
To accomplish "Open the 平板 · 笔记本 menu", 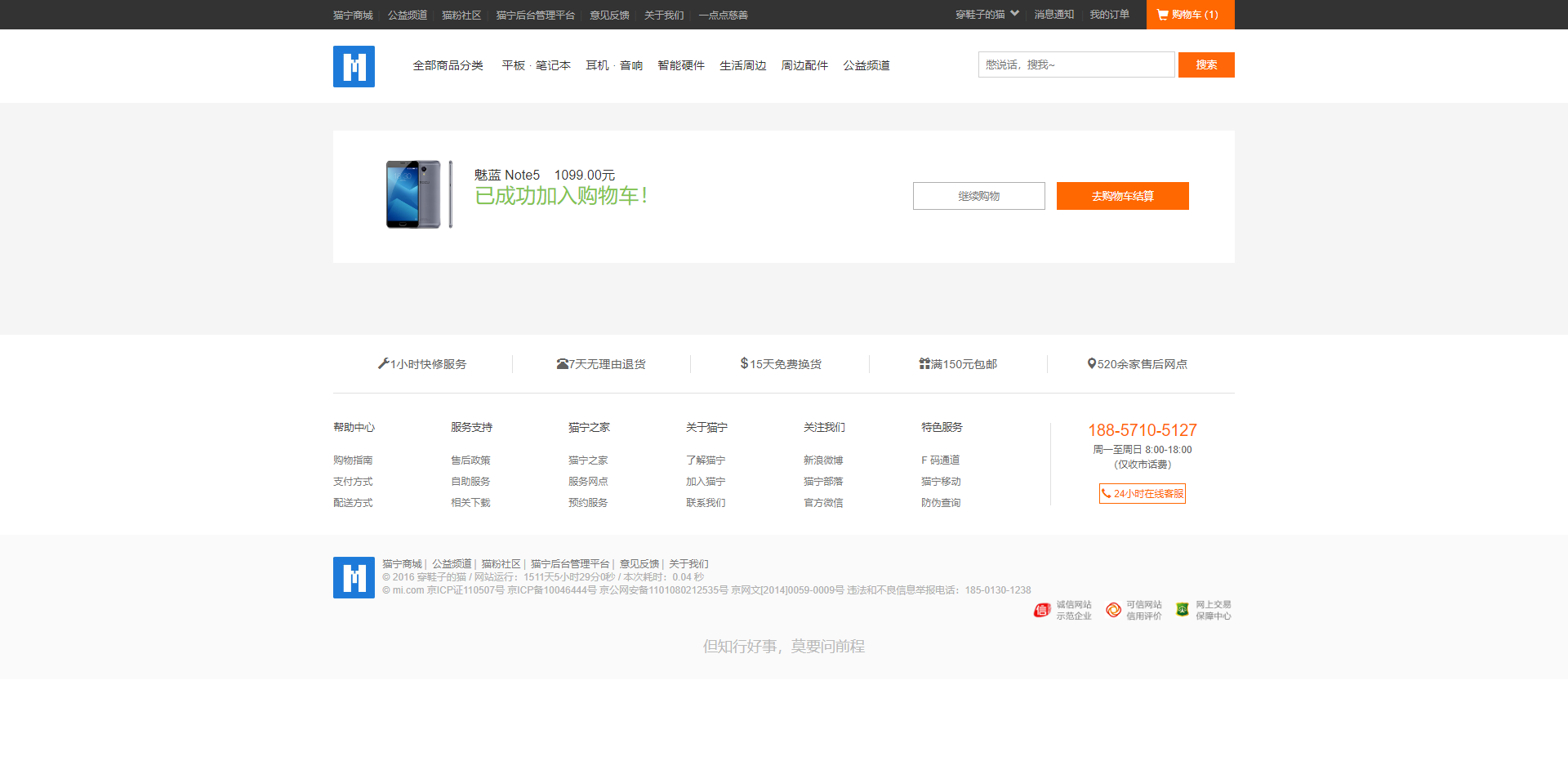I will [536, 65].
